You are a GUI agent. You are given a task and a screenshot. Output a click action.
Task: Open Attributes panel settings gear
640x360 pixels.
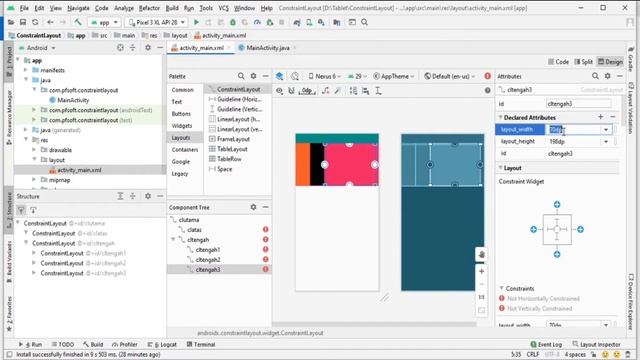(x=608, y=76)
